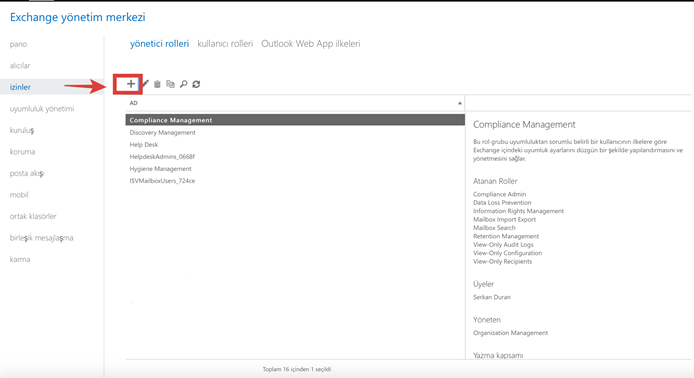Viewport: 694px width, 378px height.
Task: Open mobil in the sidebar
Action: 19,195
